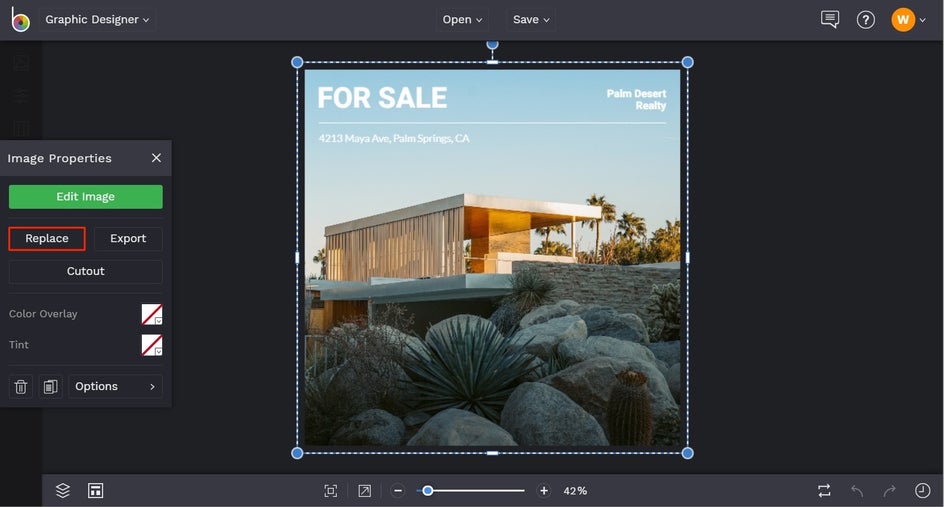
Task: Click the top-right corner resize handle
Action: click(x=688, y=62)
